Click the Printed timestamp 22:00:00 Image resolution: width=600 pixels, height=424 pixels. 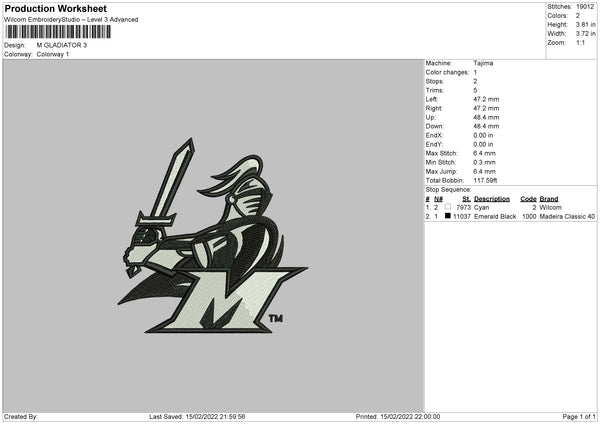click(427, 417)
